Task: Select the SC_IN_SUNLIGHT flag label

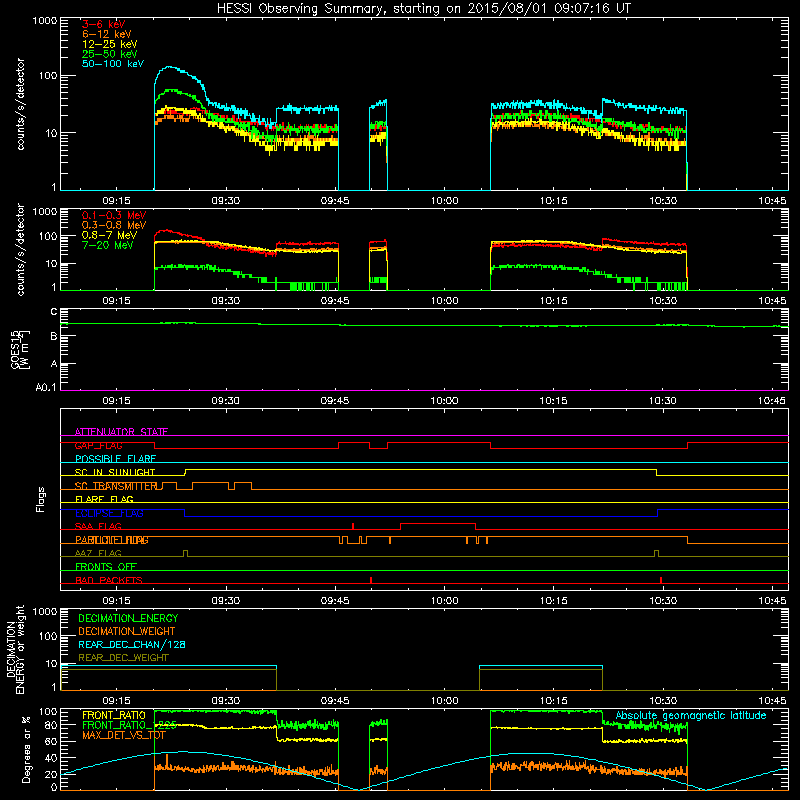Action: 115,472
